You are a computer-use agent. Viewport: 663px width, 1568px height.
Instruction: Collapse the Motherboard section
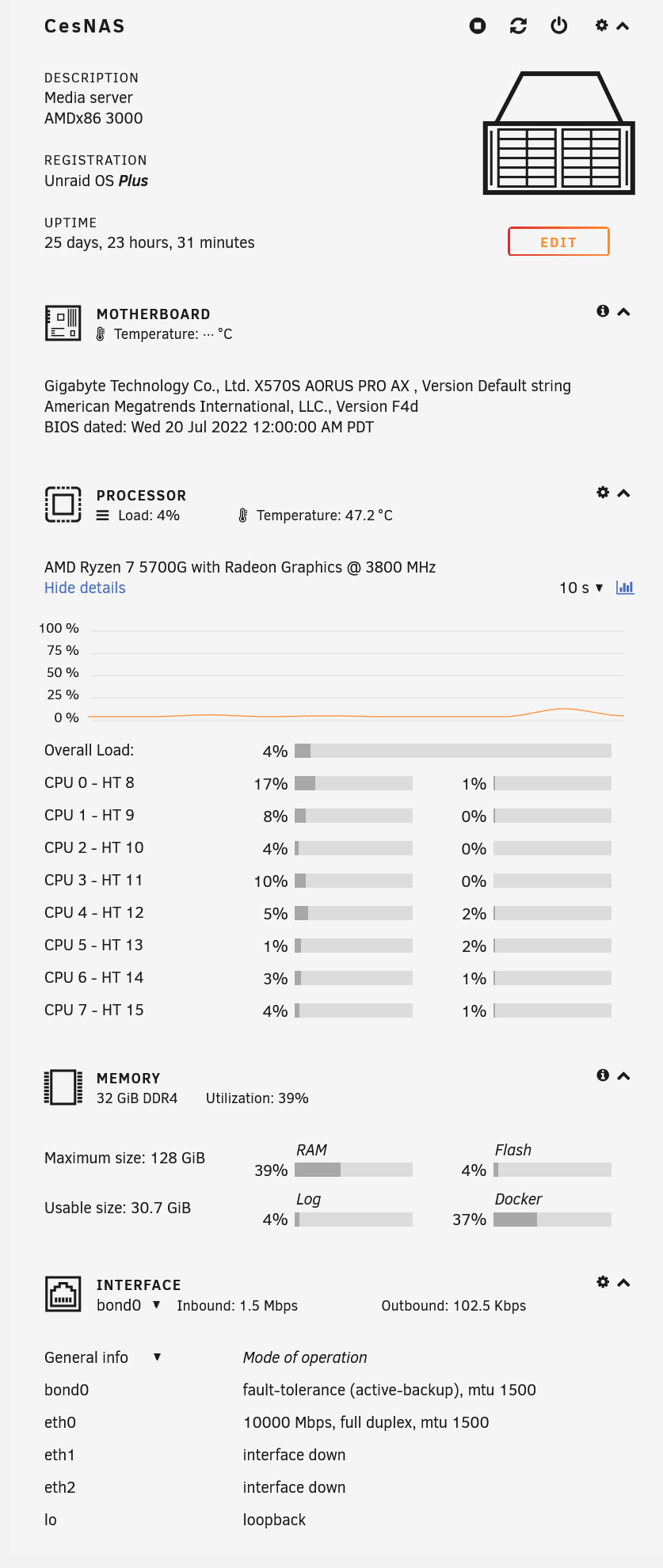pyautogui.click(x=624, y=312)
